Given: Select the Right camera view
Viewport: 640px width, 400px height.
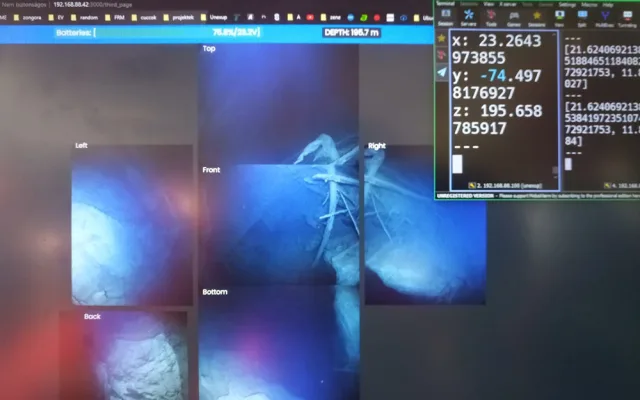Looking at the screenshot, I should [425, 225].
